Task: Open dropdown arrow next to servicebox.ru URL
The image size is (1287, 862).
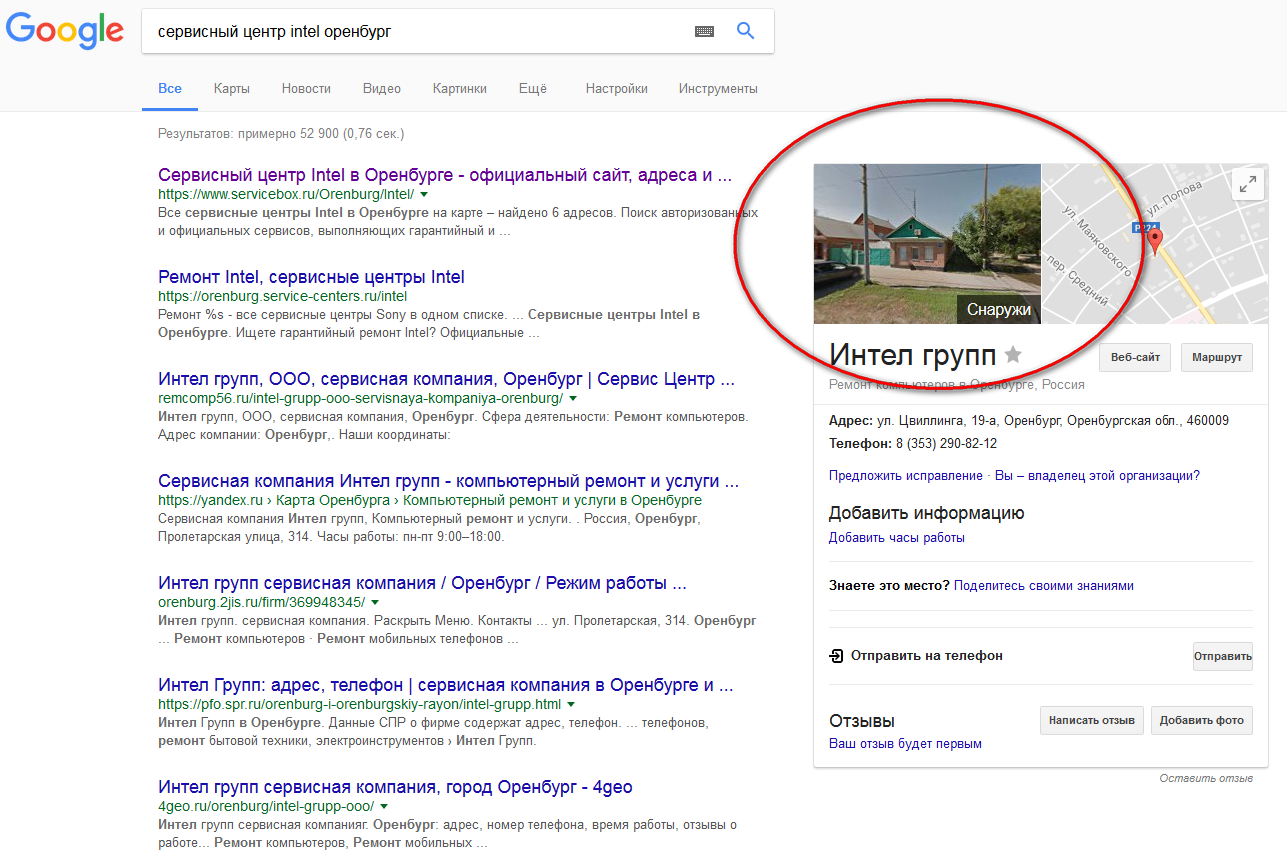Action: pyautogui.click(x=424, y=194)
